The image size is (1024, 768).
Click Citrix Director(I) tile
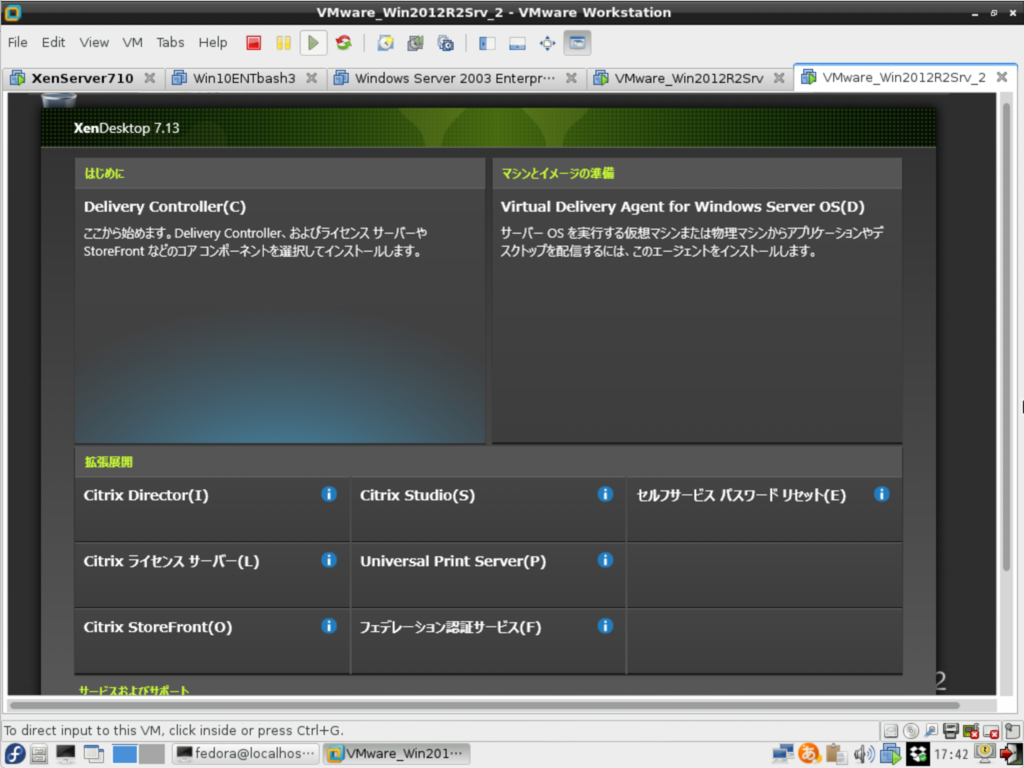212,509
